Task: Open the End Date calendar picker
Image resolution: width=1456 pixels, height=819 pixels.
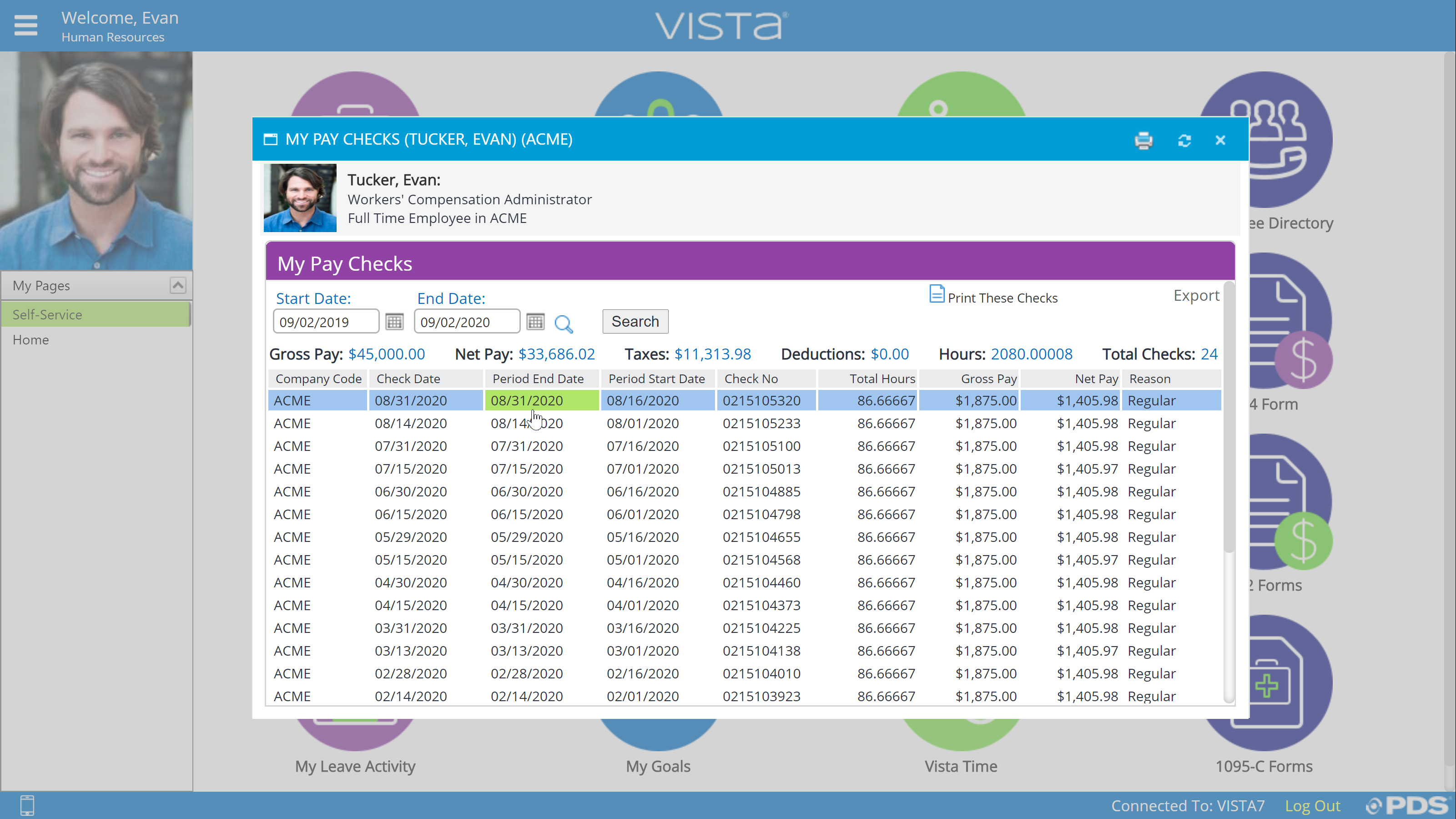Action: (x=535, y=322)
